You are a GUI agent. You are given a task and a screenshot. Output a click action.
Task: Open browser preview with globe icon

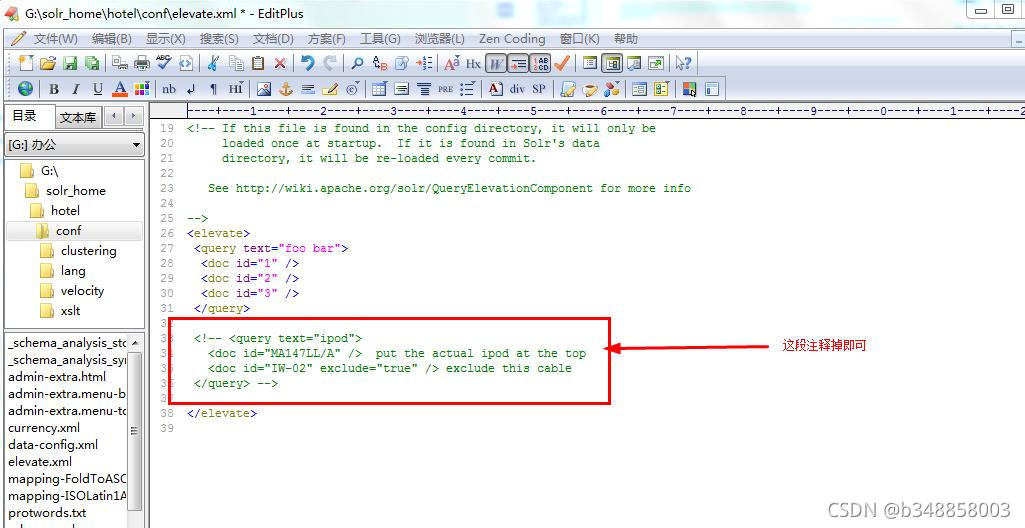click(x=25, y=89)
